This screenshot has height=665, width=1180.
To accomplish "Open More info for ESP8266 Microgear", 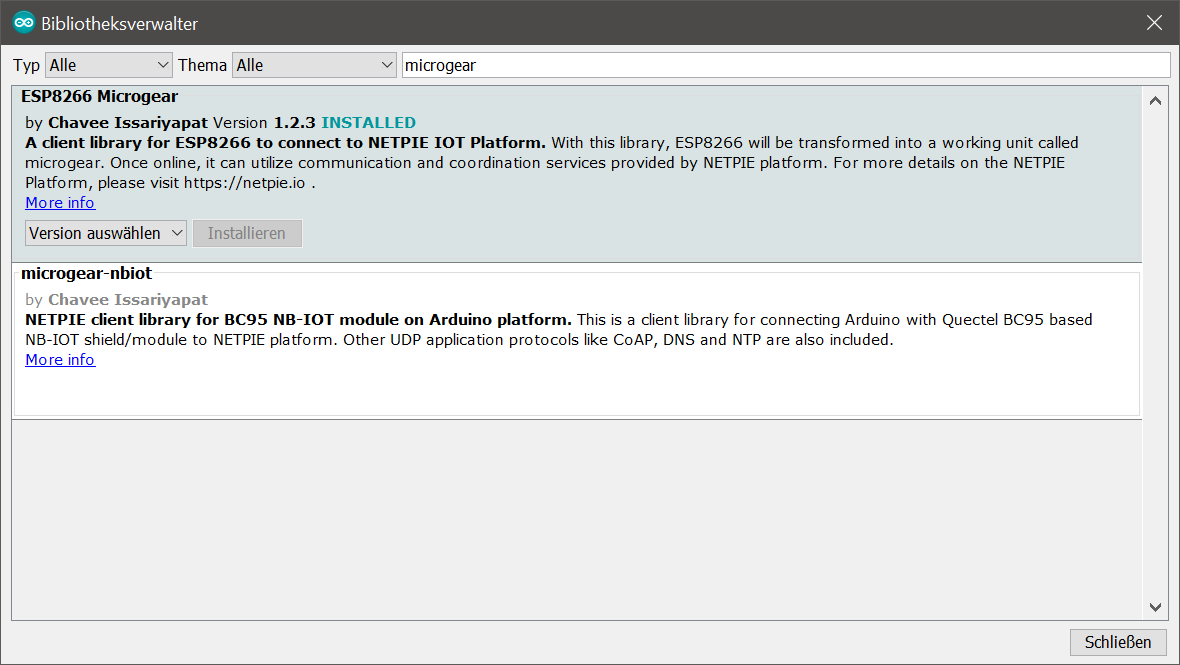I will coord(60,203).
